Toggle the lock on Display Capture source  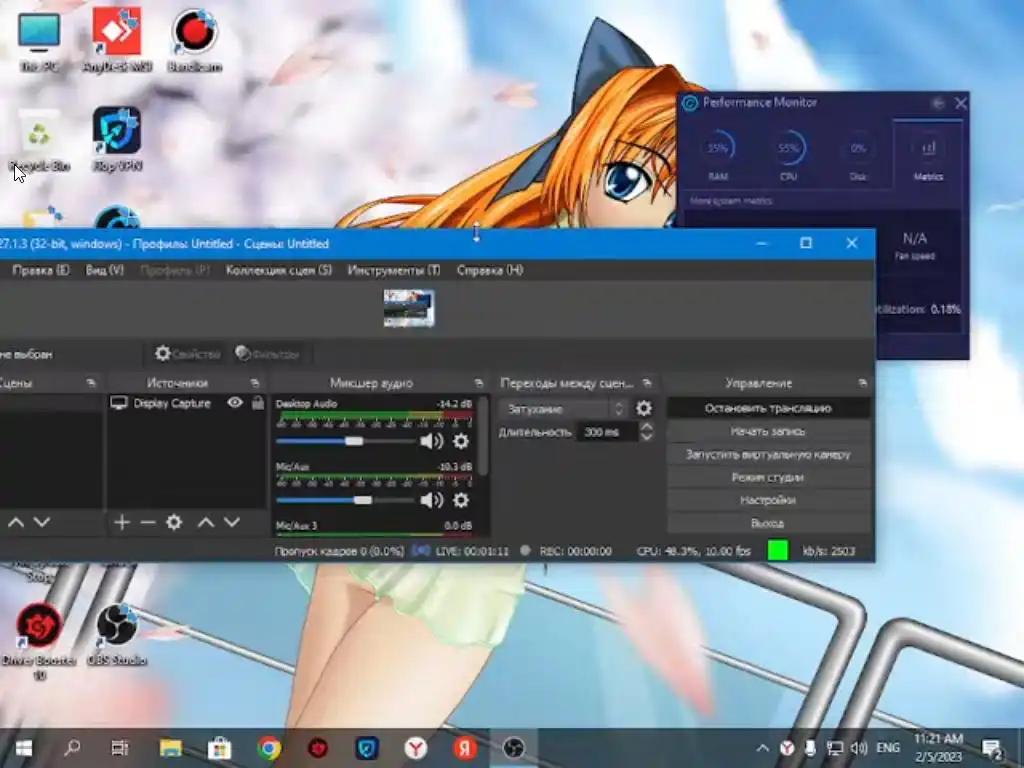pos(258,402)
